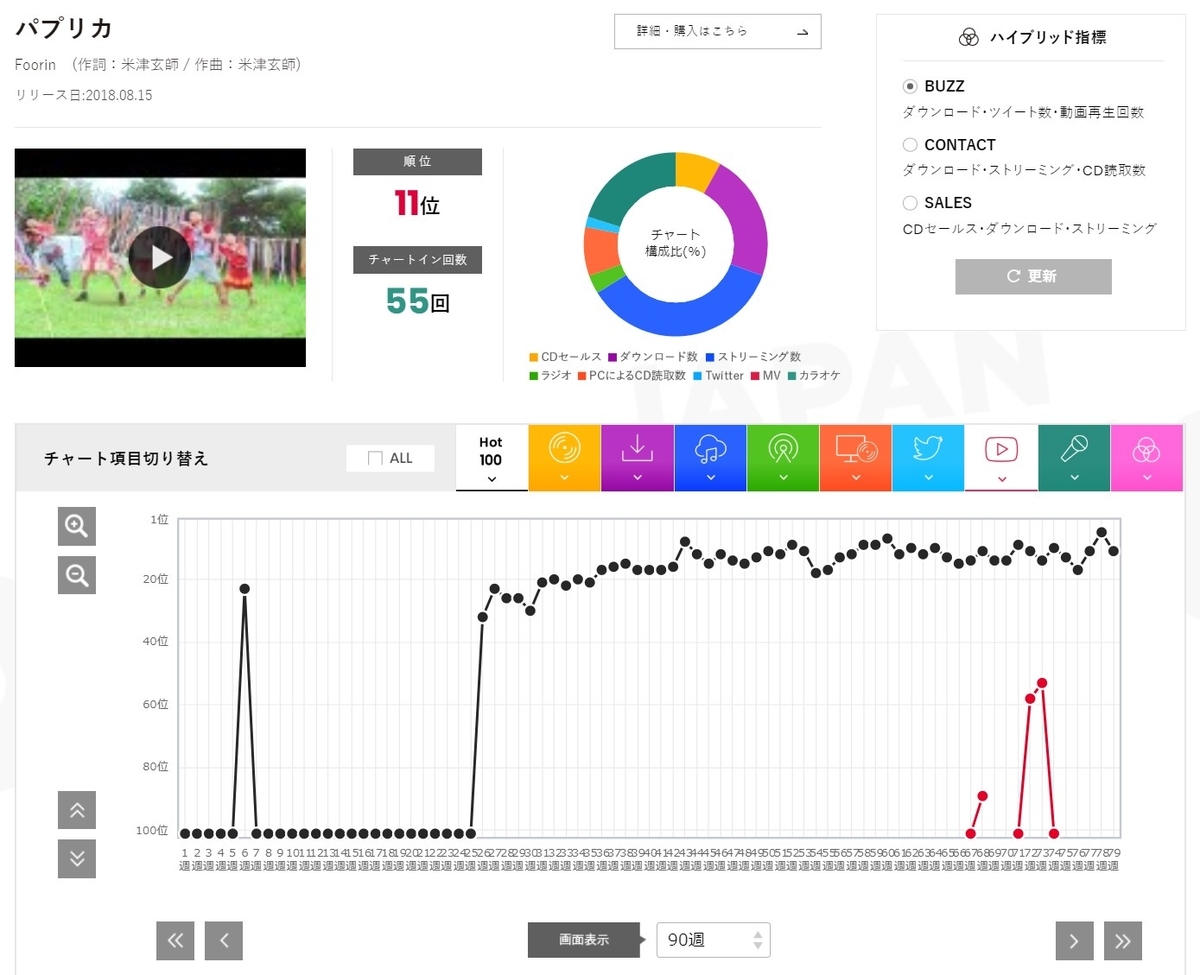Image resolution: width=1200 pixels, height=975 pixels.
Task: Click the 画面表示 label button
Action: 584,940
